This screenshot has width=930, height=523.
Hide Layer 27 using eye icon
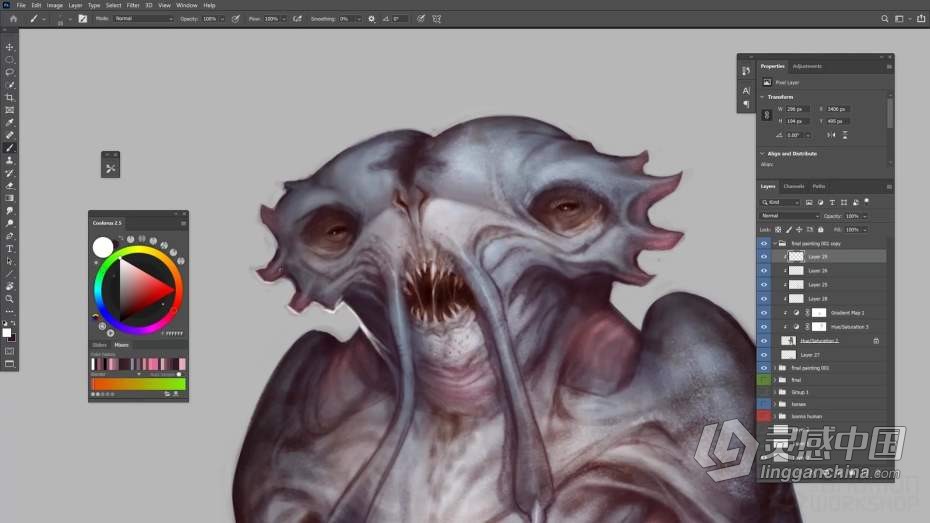[764, 355]
